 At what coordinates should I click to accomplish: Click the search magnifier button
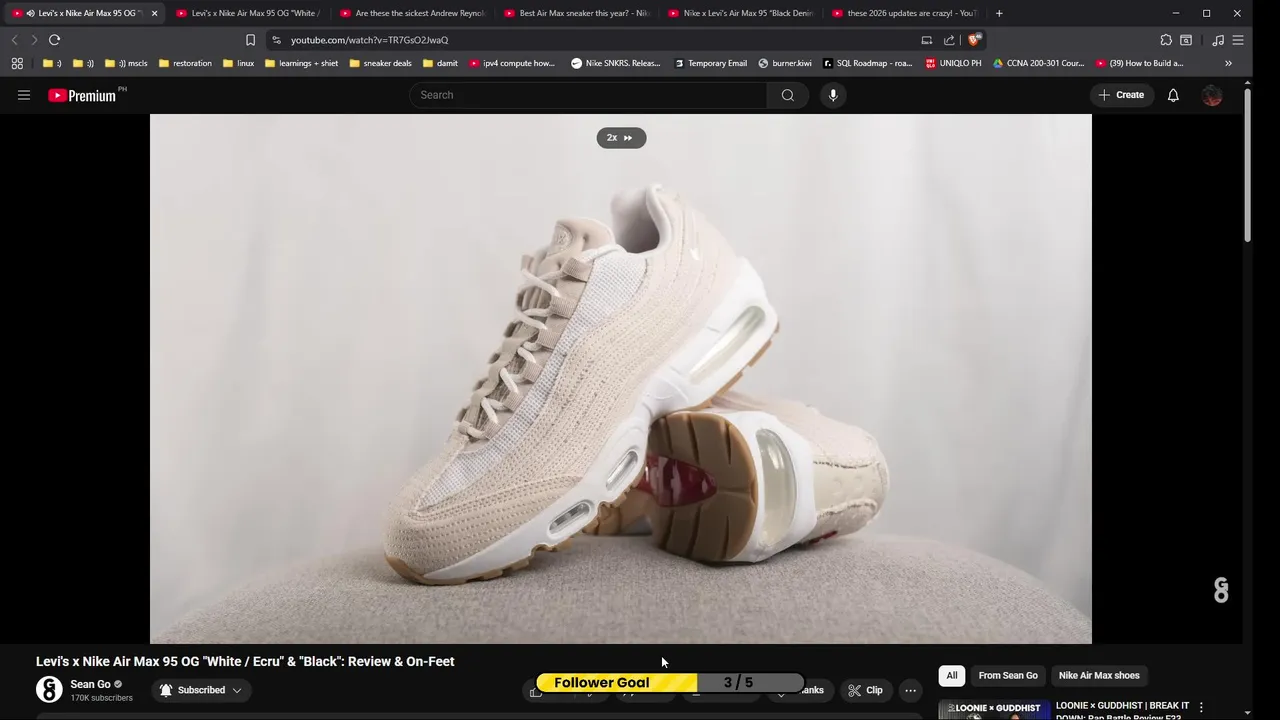(788, 95)
